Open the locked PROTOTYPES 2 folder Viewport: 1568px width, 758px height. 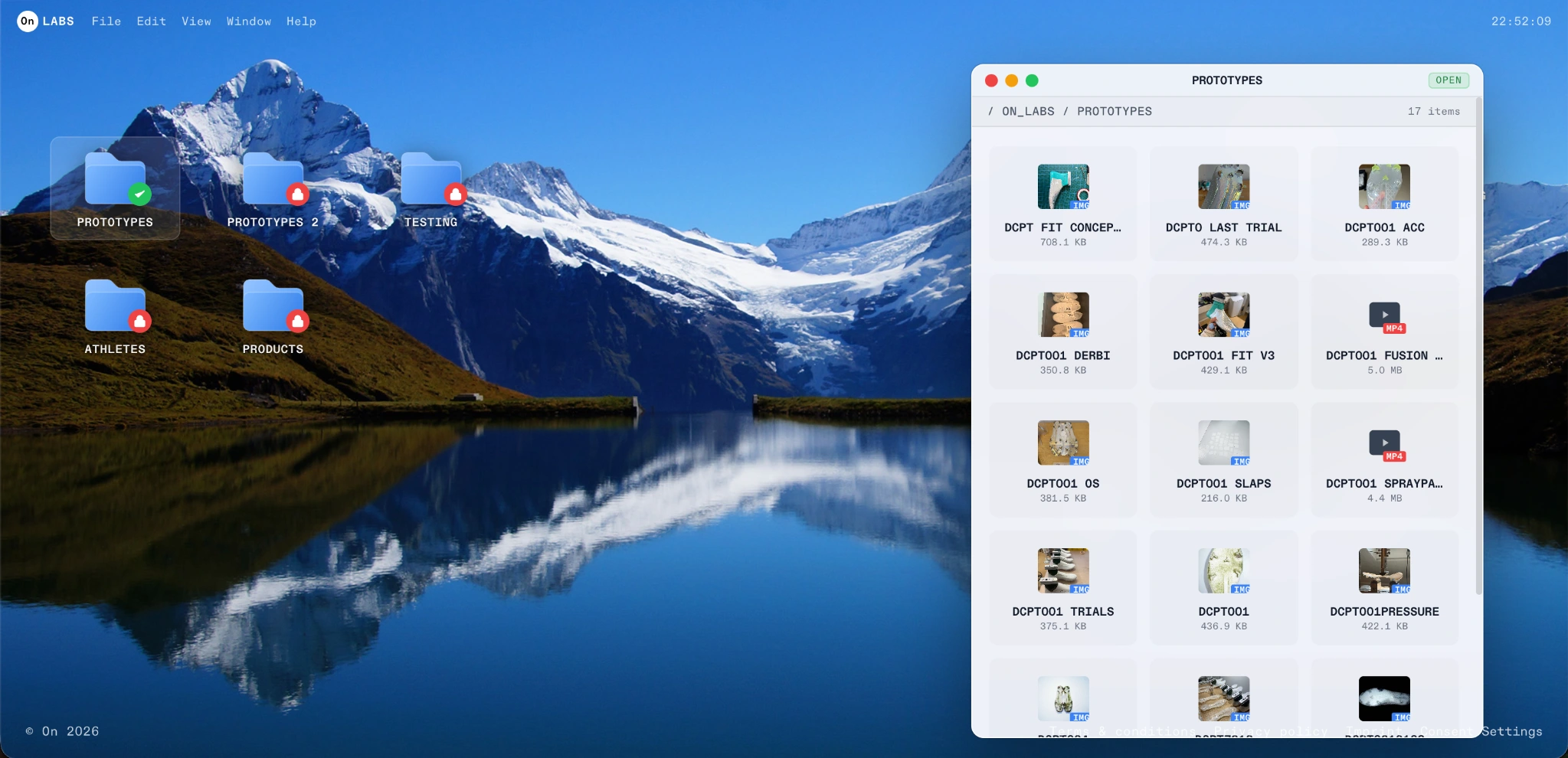click(273, 188)
